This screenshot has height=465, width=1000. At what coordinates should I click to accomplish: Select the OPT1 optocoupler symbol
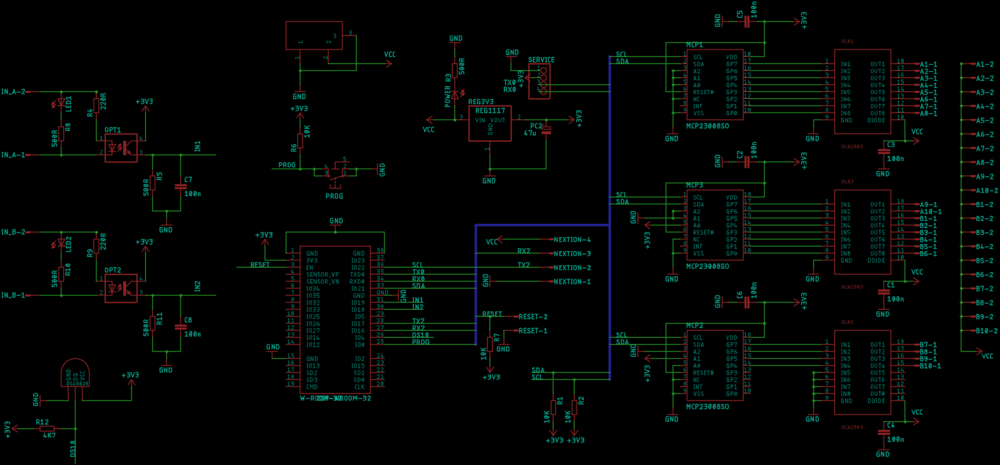coord(122,148)
